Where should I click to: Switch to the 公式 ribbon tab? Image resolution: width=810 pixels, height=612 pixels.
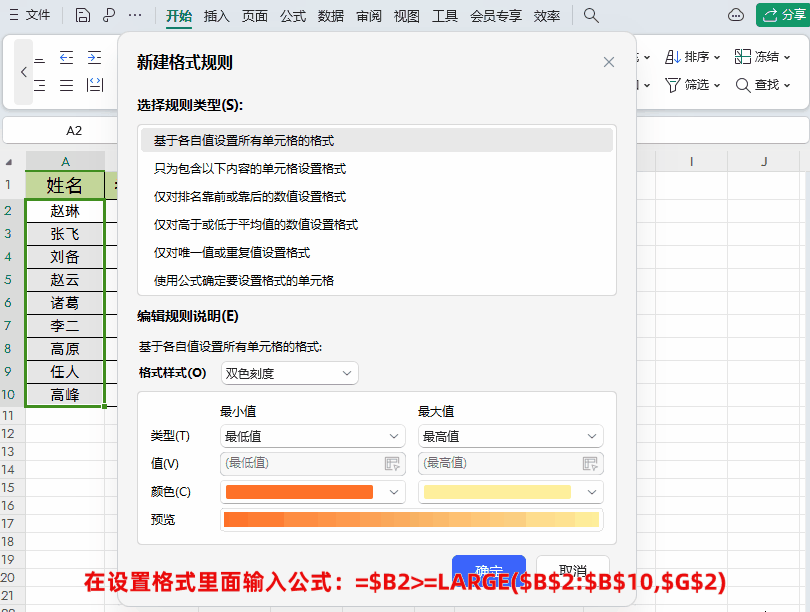[293, 16]
